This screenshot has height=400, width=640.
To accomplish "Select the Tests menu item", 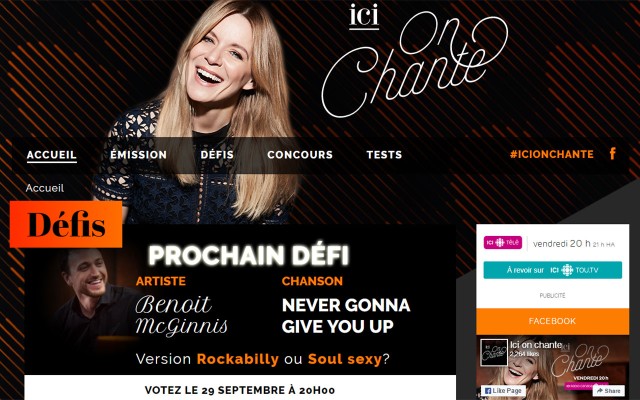I will [384, 155].
